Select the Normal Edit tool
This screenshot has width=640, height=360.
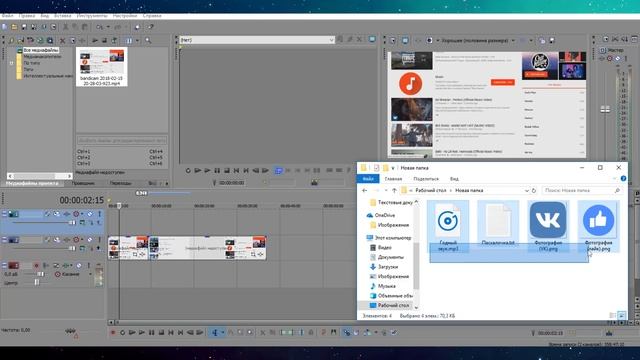click(215, 333)
